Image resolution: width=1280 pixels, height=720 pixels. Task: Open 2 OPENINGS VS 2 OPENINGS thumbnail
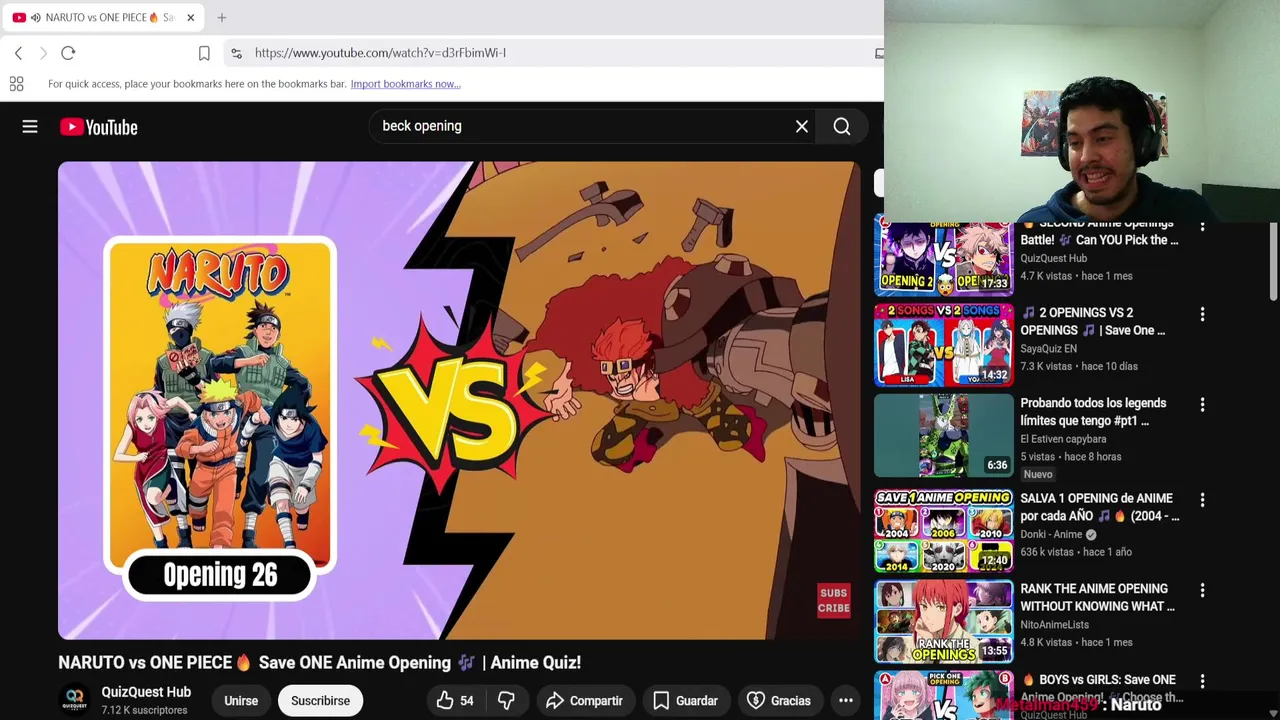pyautogui.click(x=944, y=345)
